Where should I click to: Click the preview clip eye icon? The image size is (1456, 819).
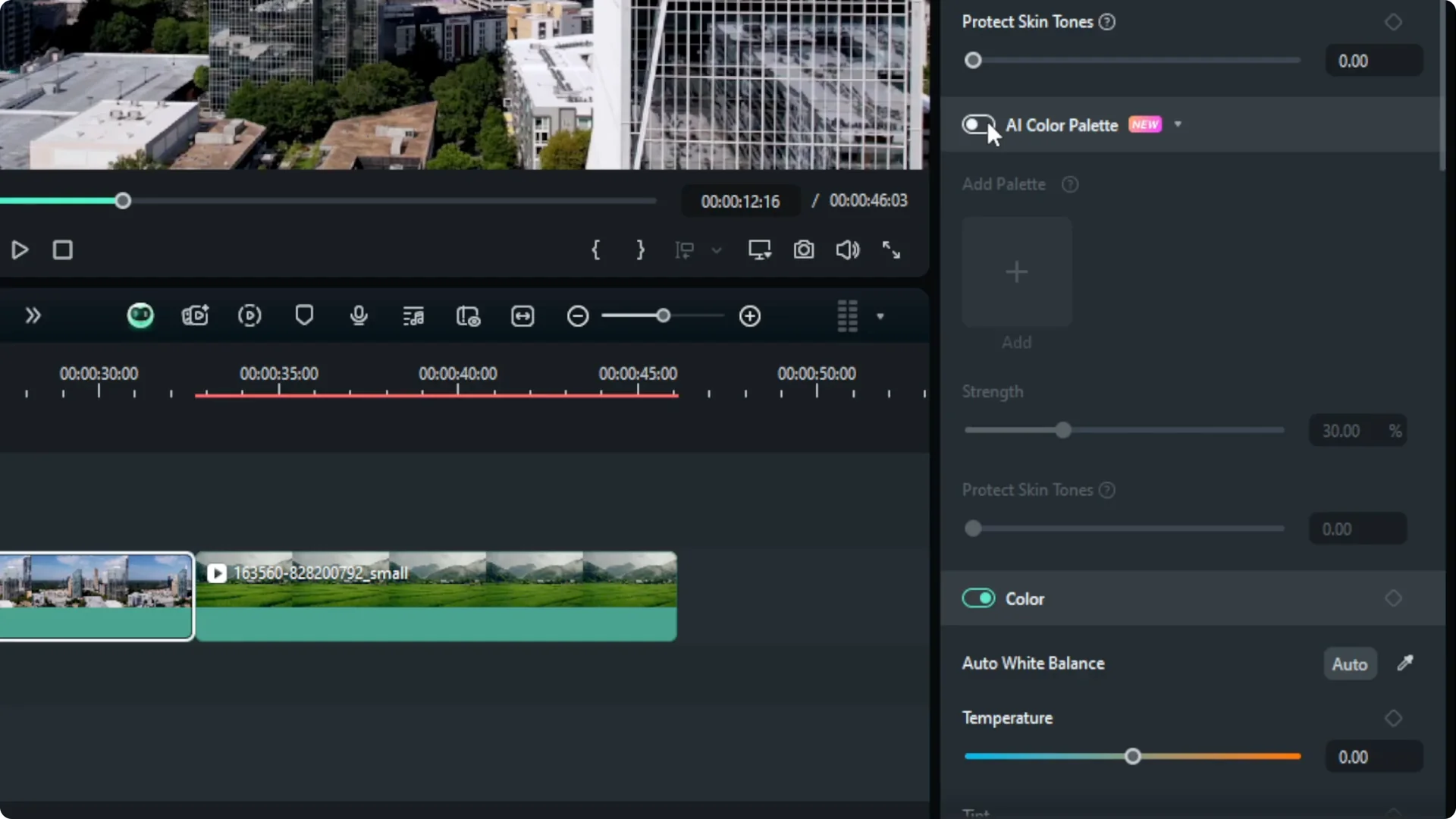(x=468, y=316)
